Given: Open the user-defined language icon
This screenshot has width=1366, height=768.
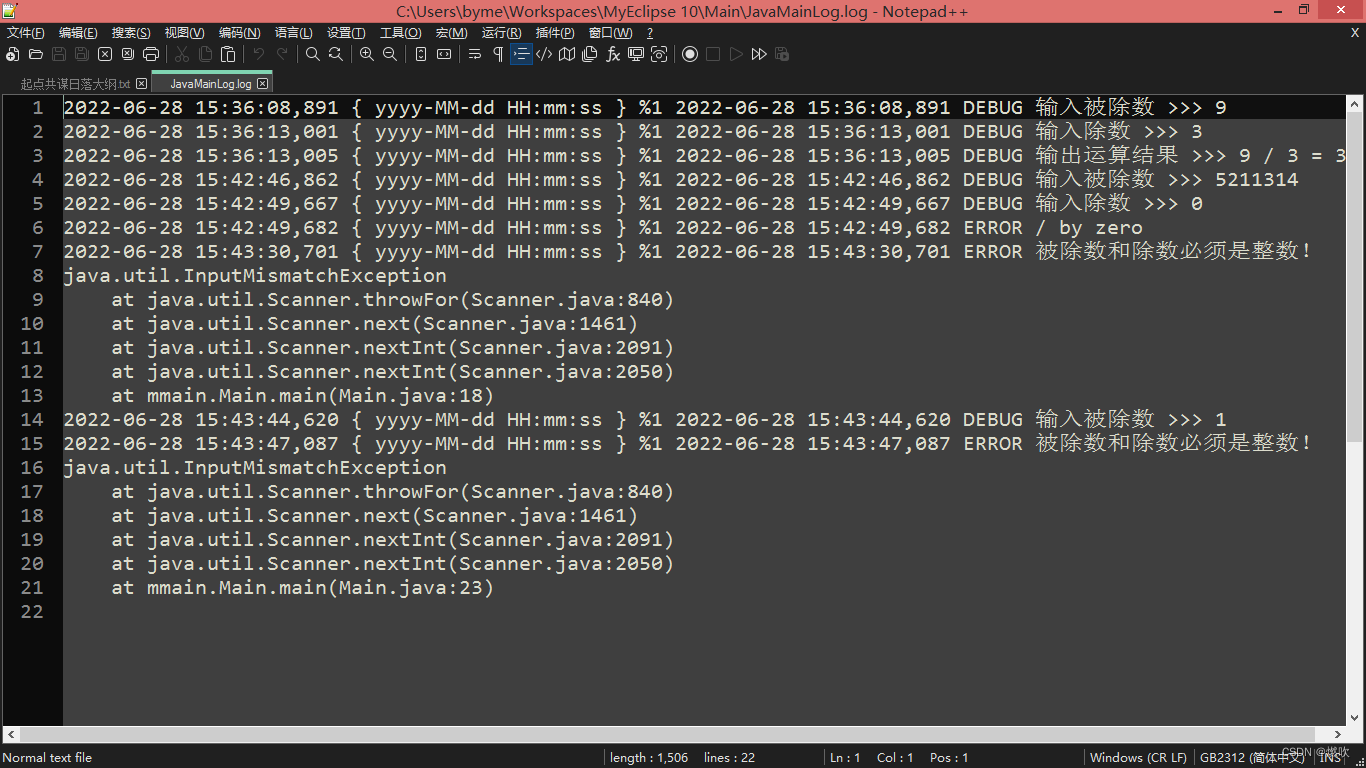Looking at the screenshot, I should (544, 54).
